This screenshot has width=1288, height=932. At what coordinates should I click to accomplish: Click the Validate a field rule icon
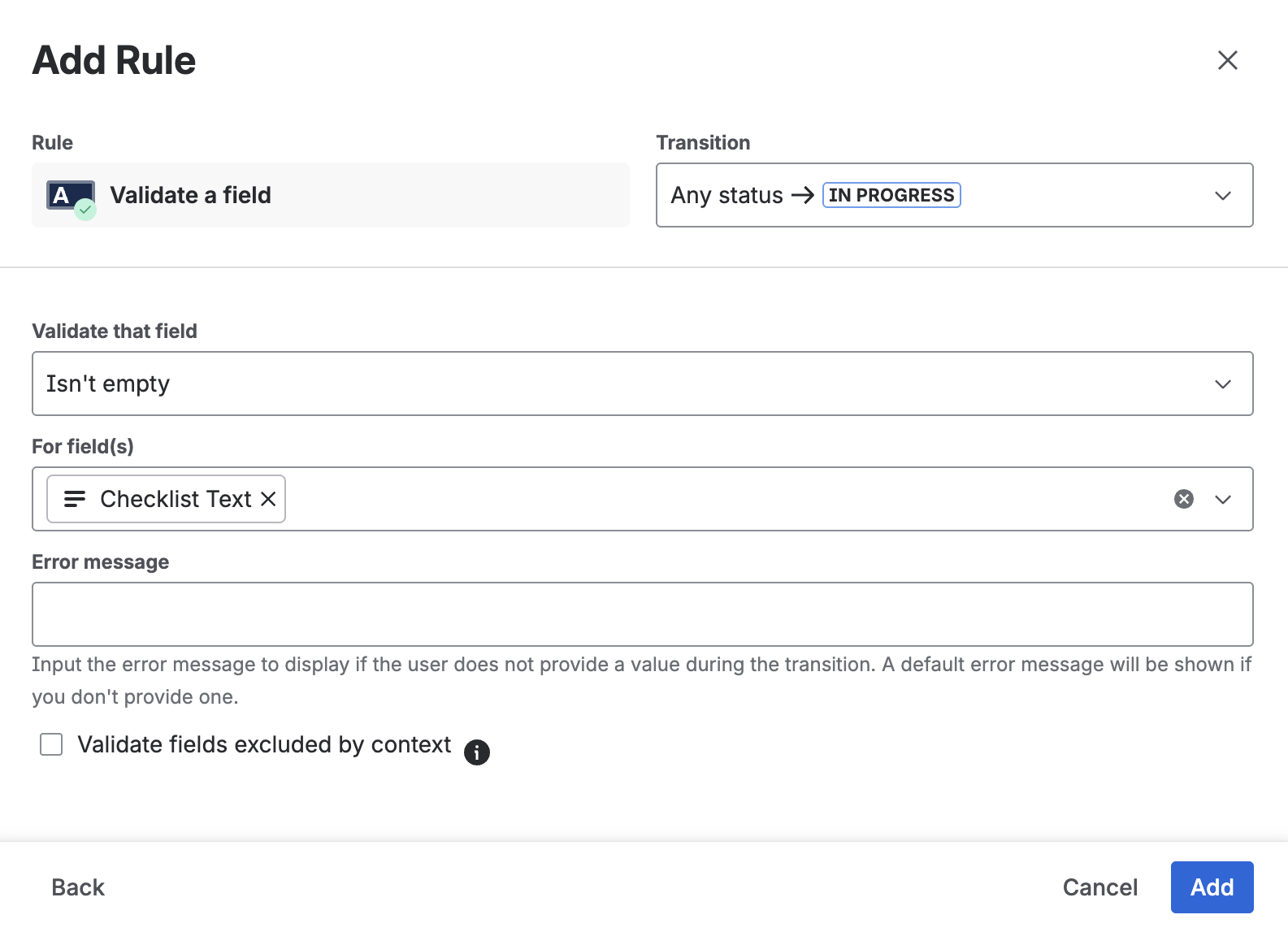(x=71, y=197)
